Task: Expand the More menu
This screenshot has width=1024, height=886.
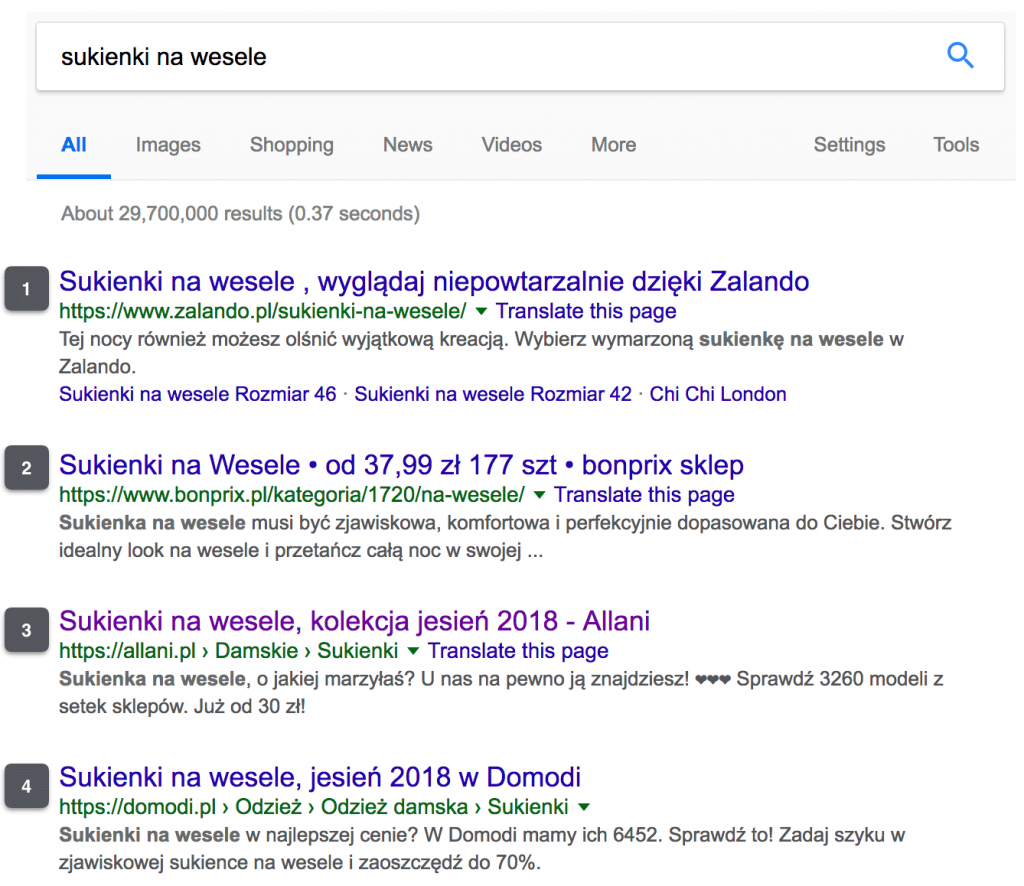Action: (613, 145)
